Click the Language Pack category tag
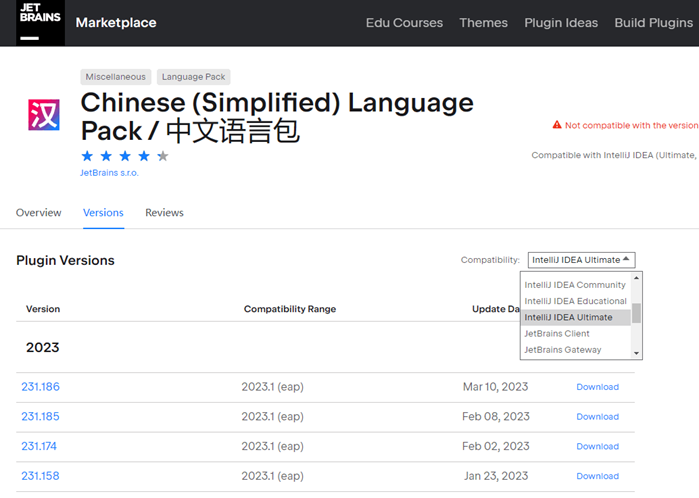Screen dimensions: 699x498 tap(193, 77)
